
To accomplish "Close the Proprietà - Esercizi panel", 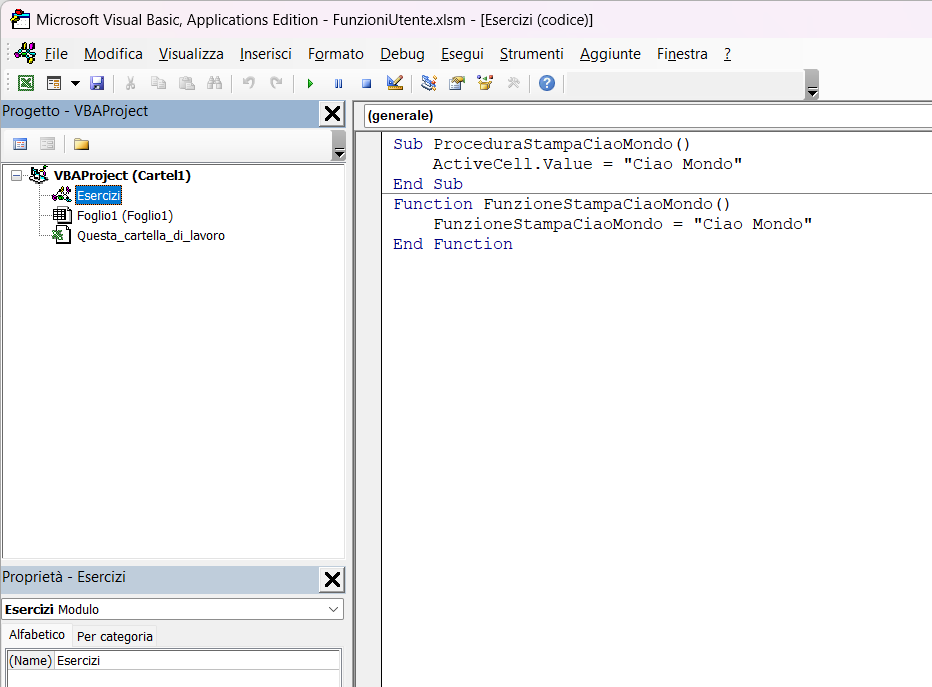I will [332, 579].
